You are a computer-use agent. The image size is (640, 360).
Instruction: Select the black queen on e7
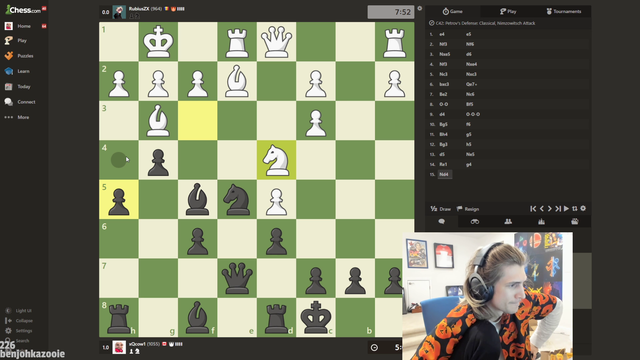(x=237, y=278)
